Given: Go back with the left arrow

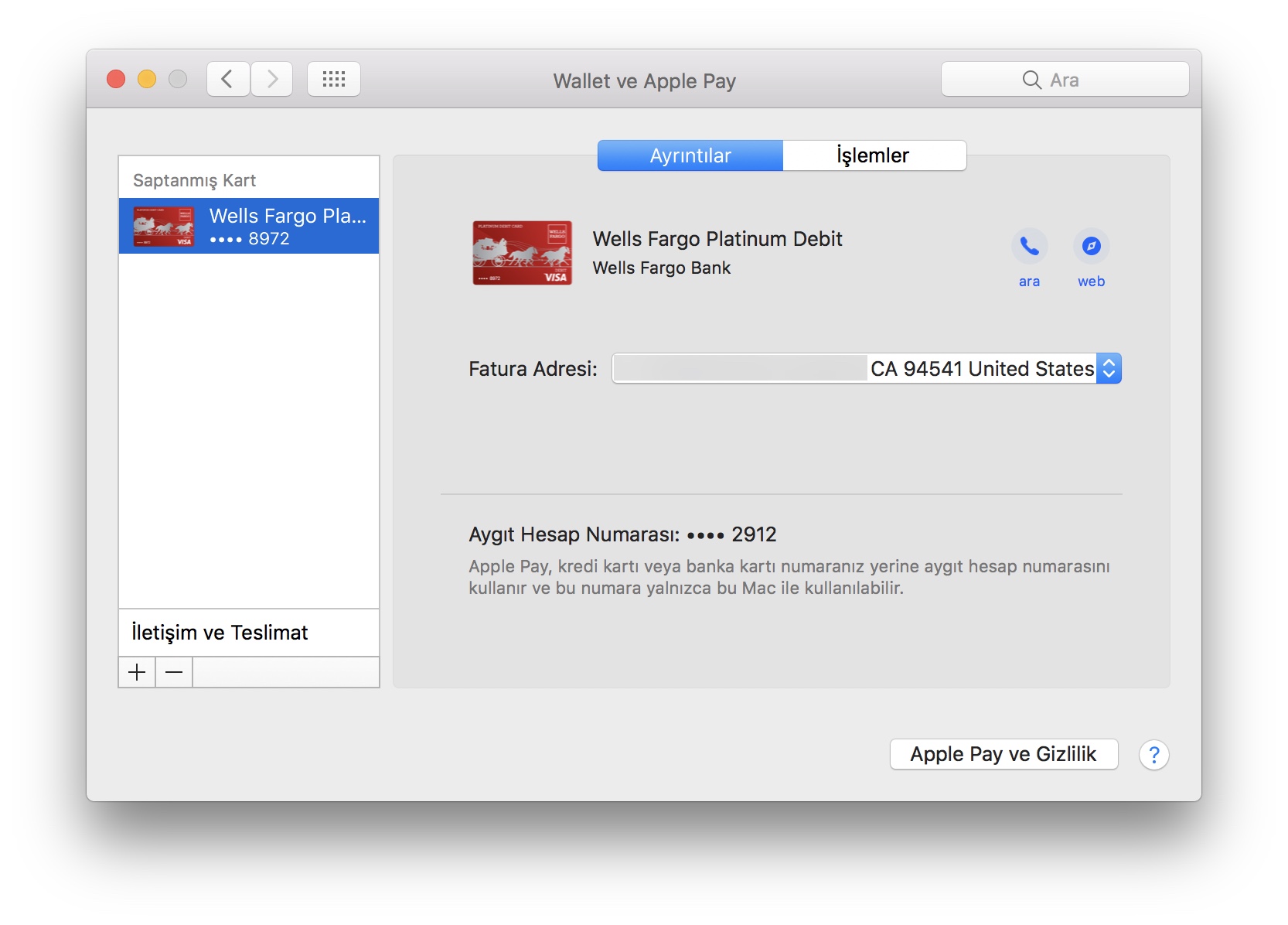Looking at the screenshot, I should coord(227,79).
